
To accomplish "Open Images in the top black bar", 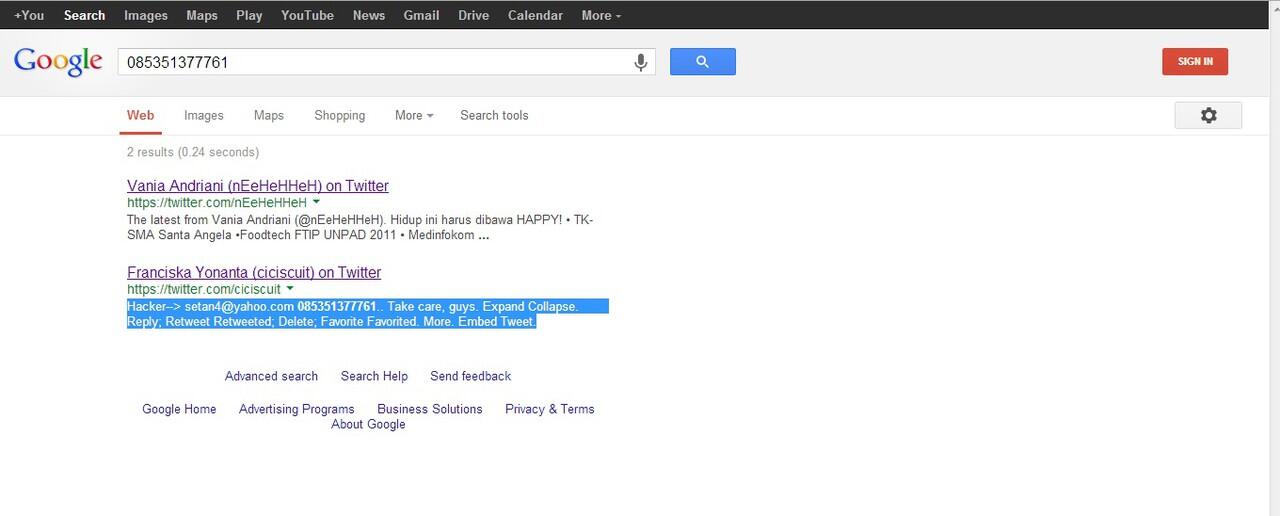I will click(x=146, y=15).
